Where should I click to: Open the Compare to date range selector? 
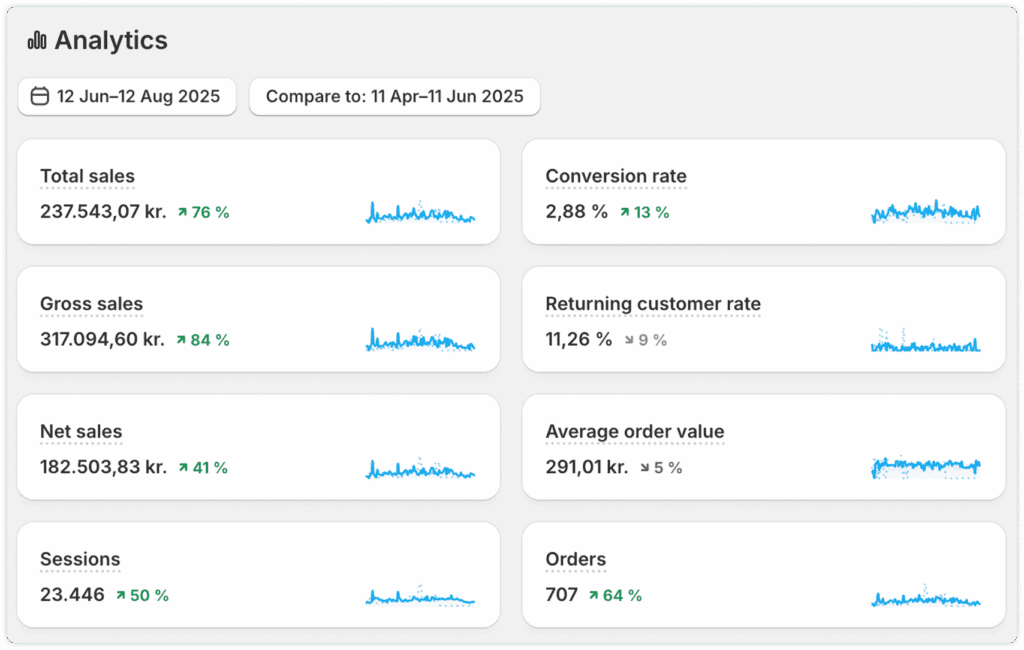pyautogui.click(x=394, y=97)
